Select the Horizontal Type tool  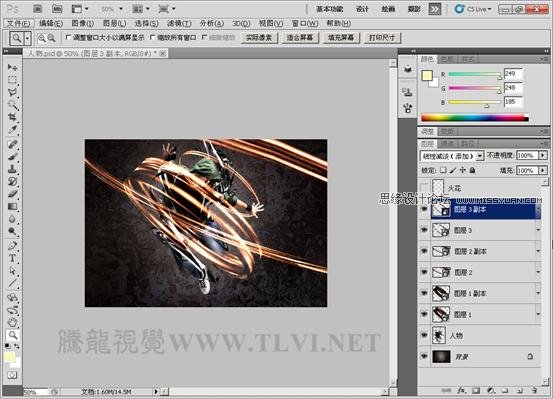tap(13, 258)
